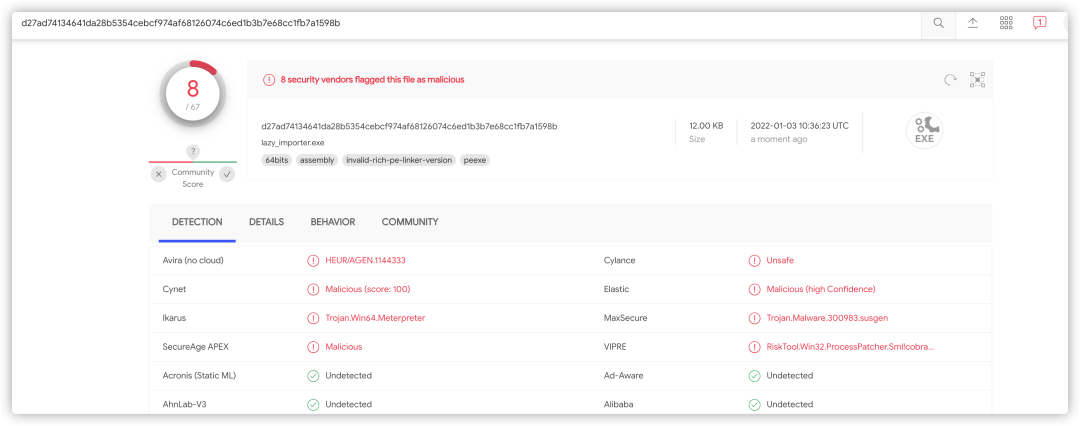1080x426 pixels.
Task: Open the similarity graph icon
Action: [977, 80]
